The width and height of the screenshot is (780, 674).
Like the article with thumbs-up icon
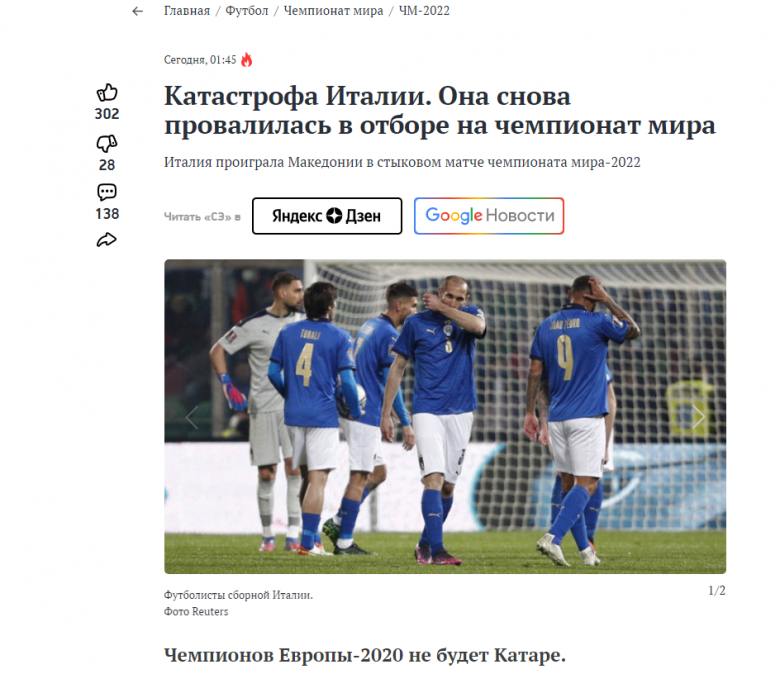point(107,93)
